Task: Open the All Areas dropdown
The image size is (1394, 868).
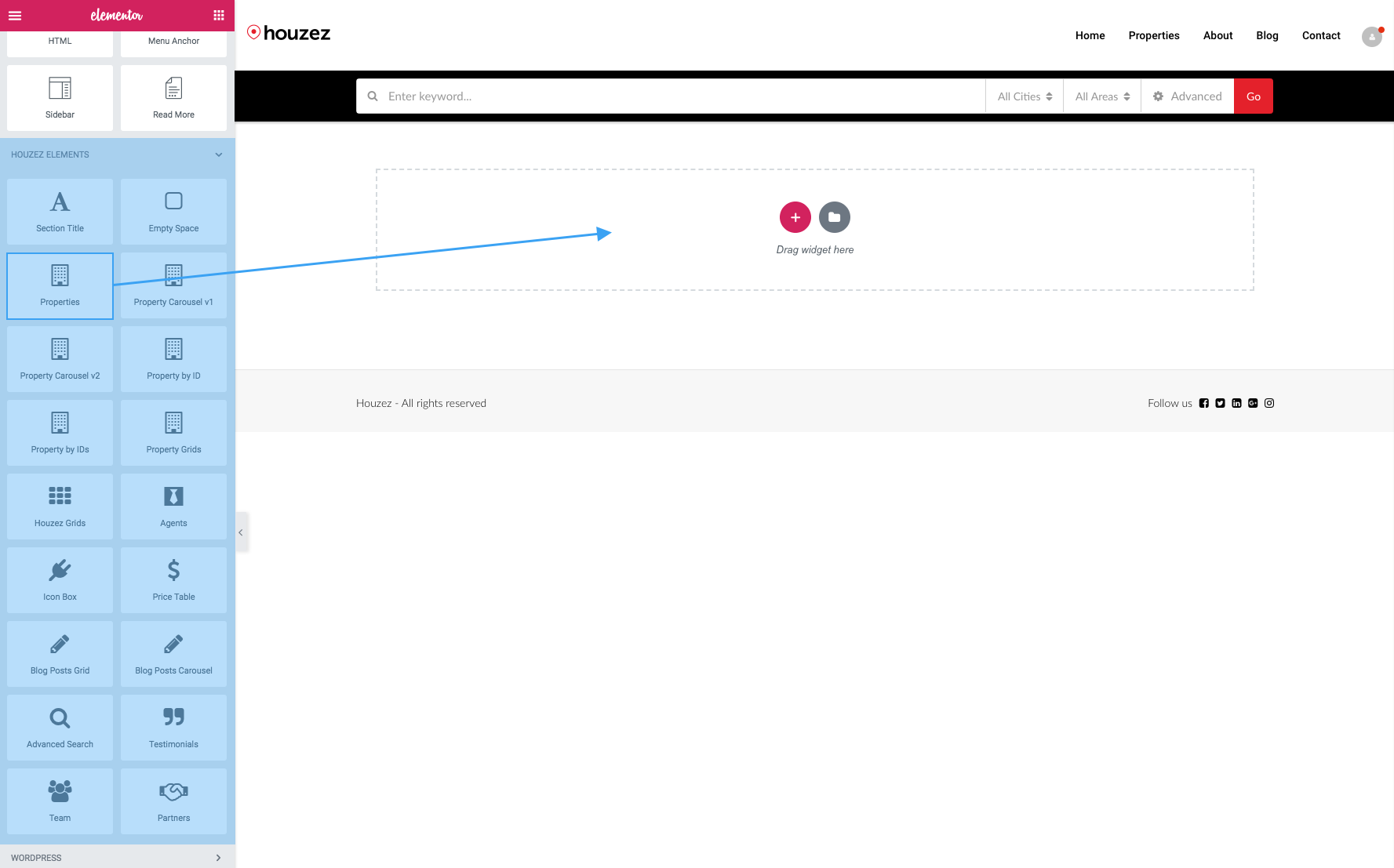Action: [x=1102, y=96]
